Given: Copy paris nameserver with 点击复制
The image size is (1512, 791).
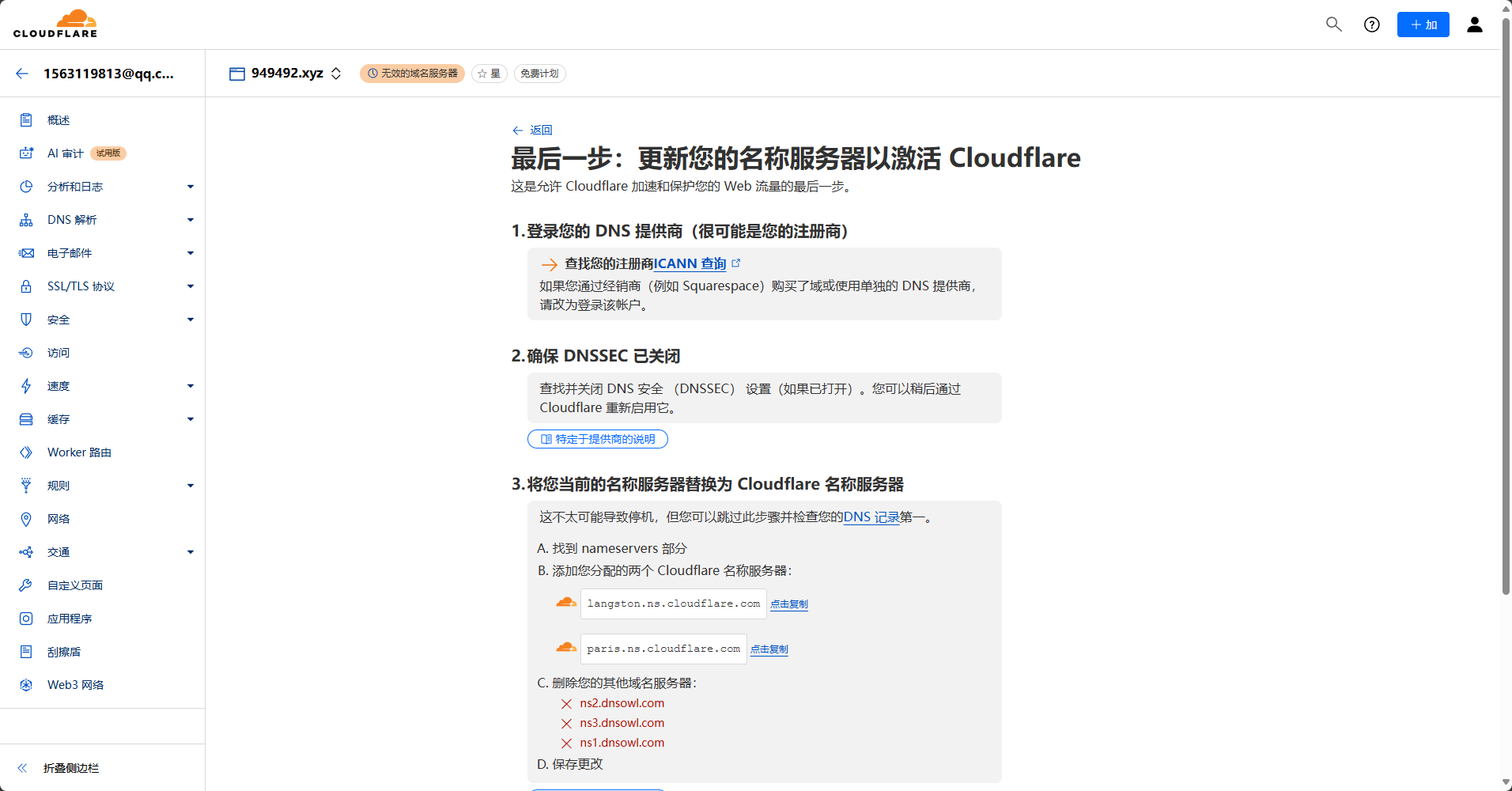Looking at the screenshot, I should 769,649.
